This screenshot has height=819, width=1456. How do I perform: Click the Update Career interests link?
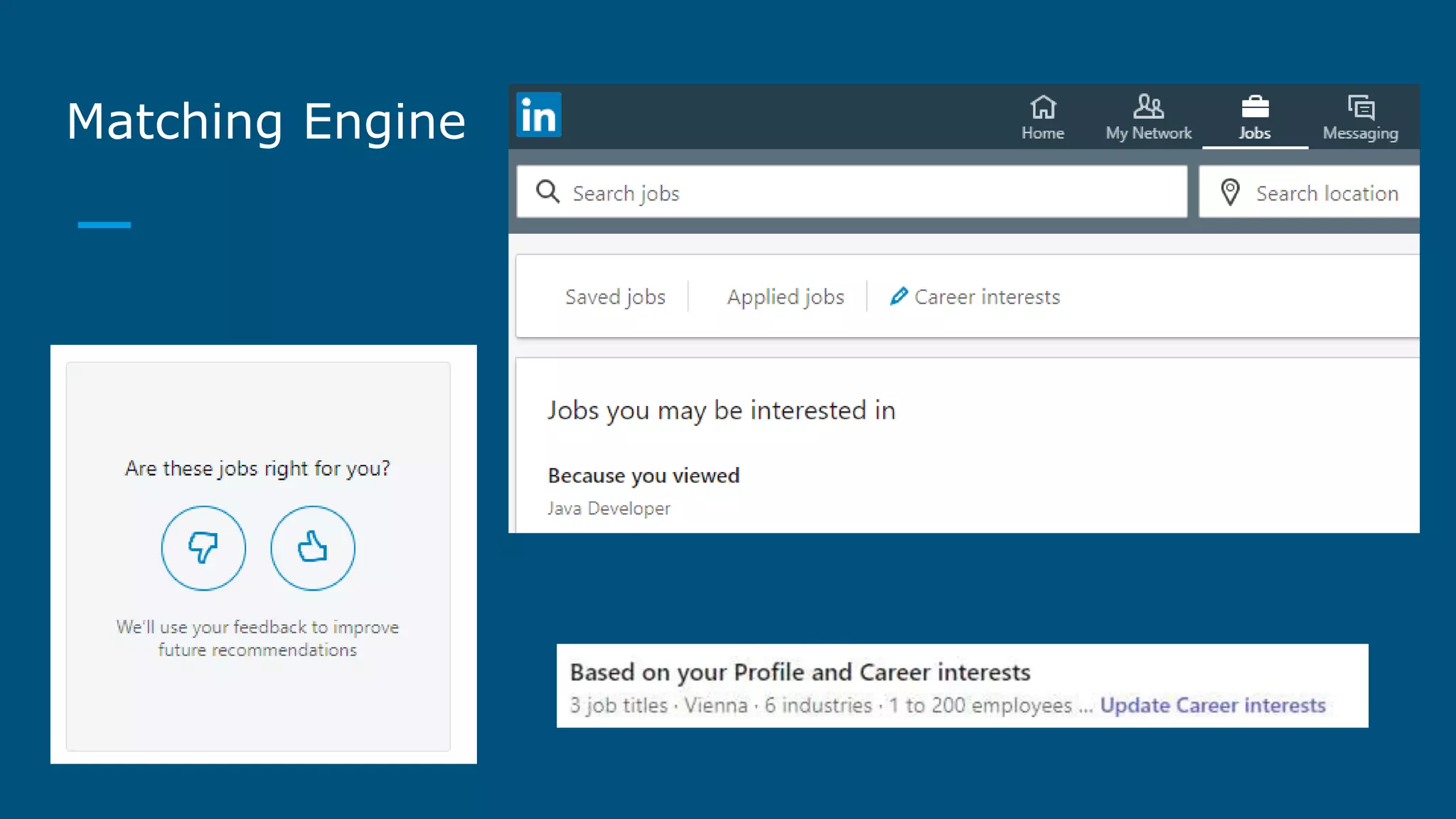[x=1212, y=705]
